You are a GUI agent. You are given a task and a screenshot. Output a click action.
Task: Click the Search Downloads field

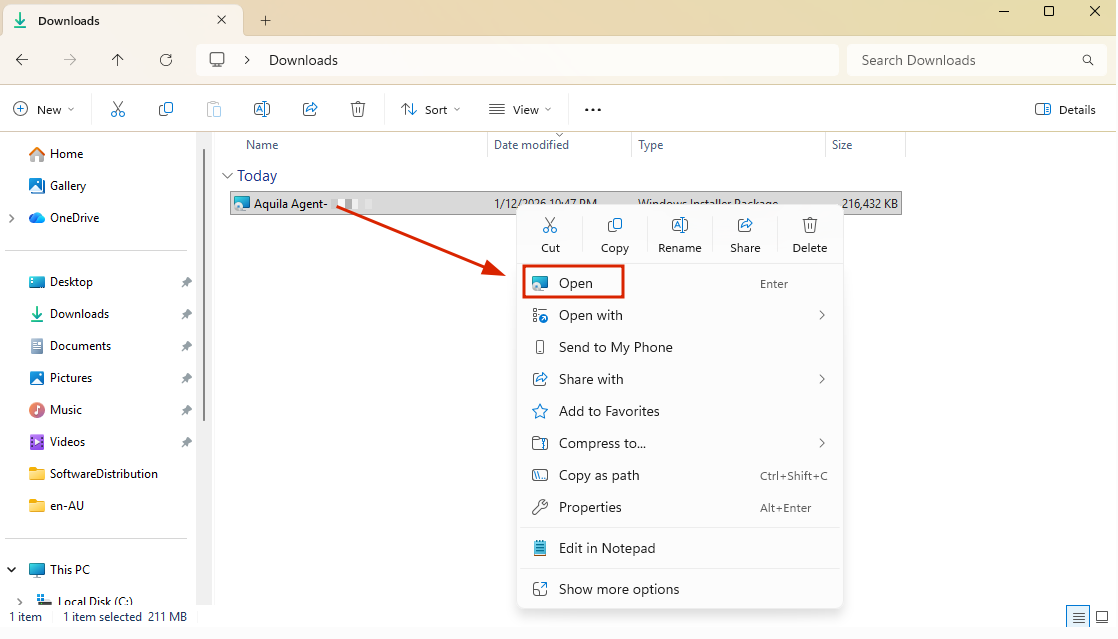965,60
